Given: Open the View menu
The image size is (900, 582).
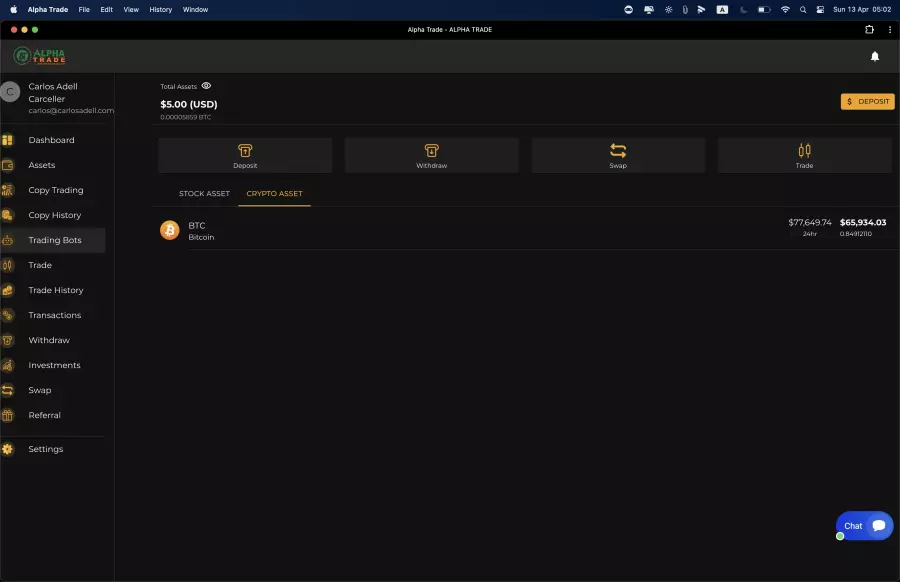Looking at the screenshot, I should (131, 10).
